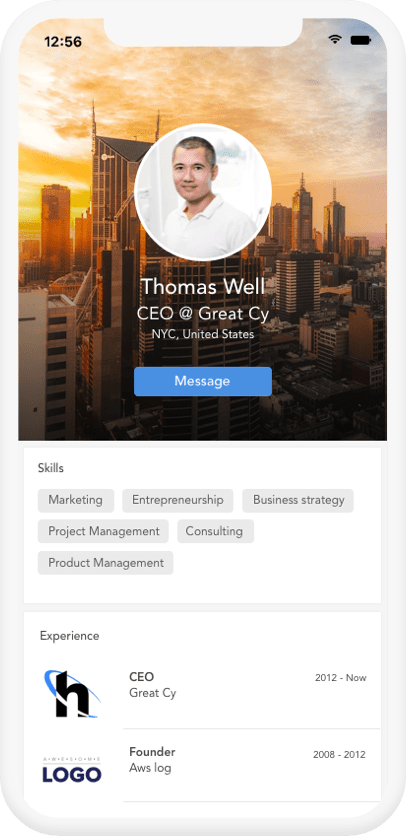Image resolution: width=406 pixels, height=836 pixels.
Task: Tap the Business strategy skill tag
Action: (x=298, y=500)
